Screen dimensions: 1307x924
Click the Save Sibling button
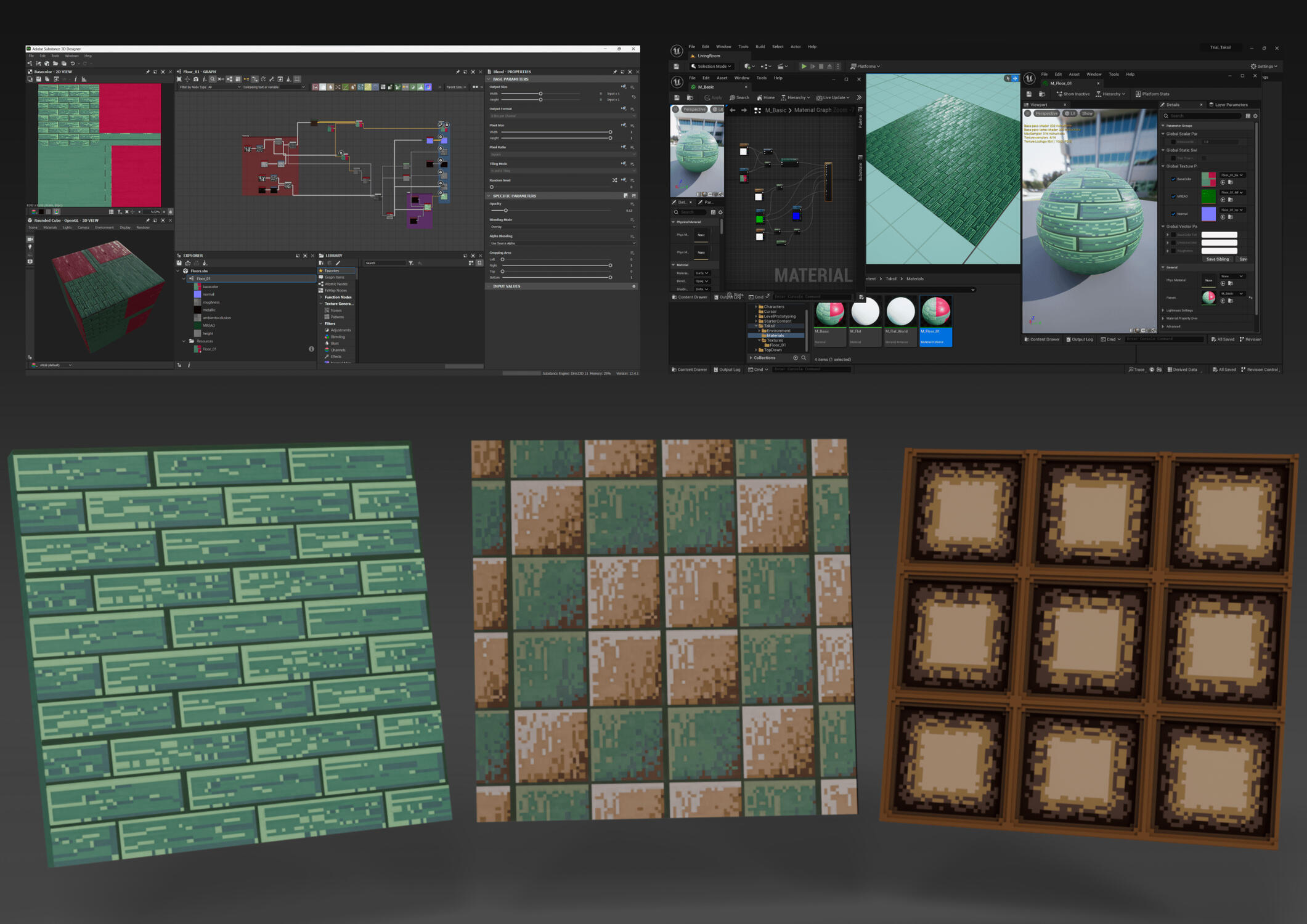click(1217, 259)
